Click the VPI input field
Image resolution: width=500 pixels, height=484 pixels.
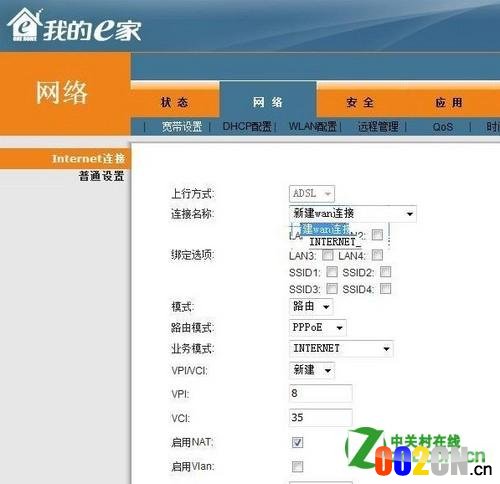[x=321, y=393]
